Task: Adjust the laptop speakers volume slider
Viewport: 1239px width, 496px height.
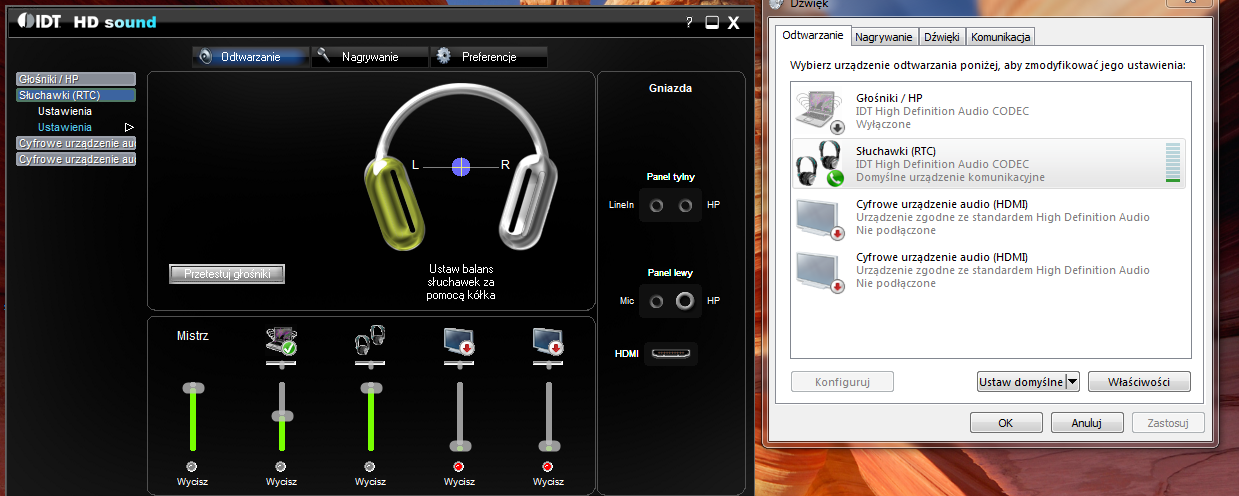Action: (282, 415)
